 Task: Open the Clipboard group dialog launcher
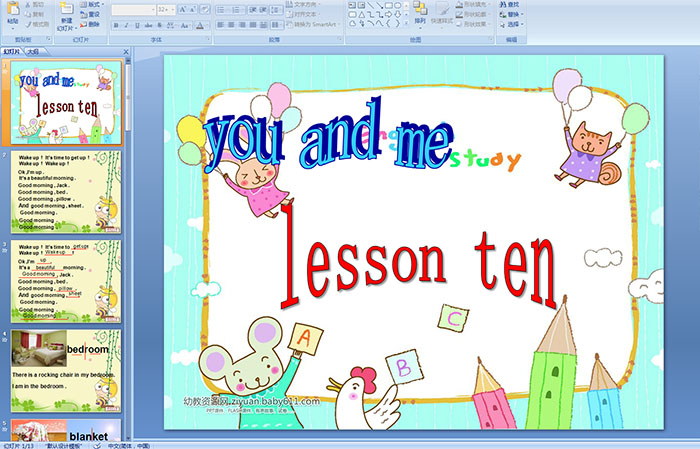pos(49,39)
